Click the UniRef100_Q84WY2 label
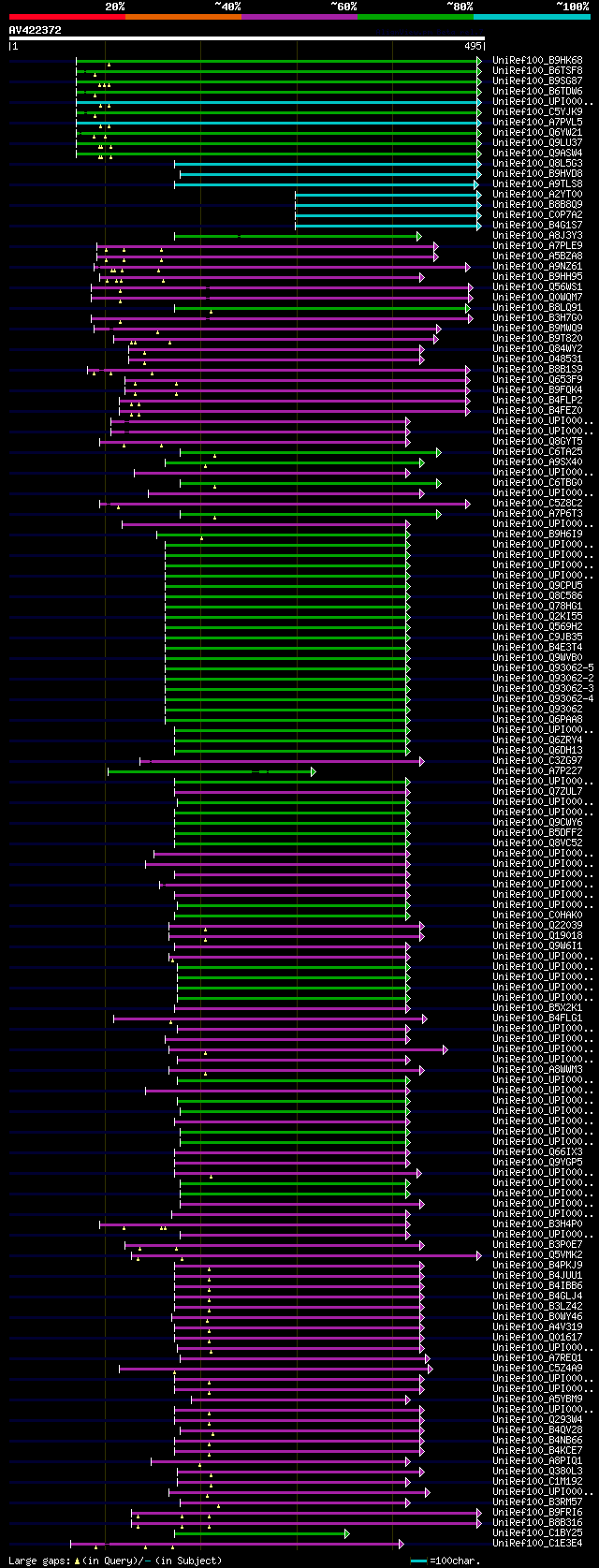Screen dimensions: 599x1568 537,349
